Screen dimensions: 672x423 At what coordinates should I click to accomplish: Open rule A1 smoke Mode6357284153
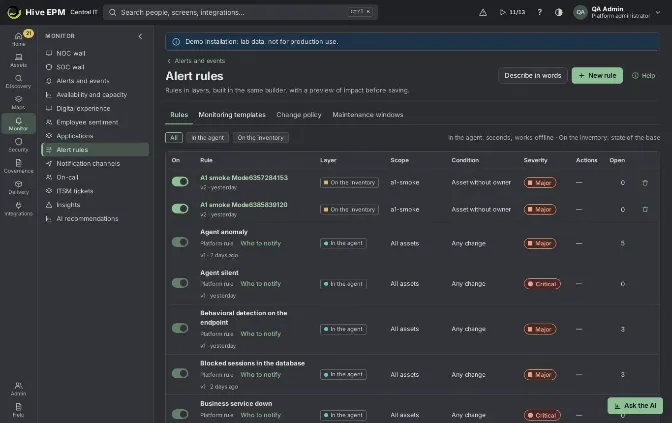pos(244,177)
